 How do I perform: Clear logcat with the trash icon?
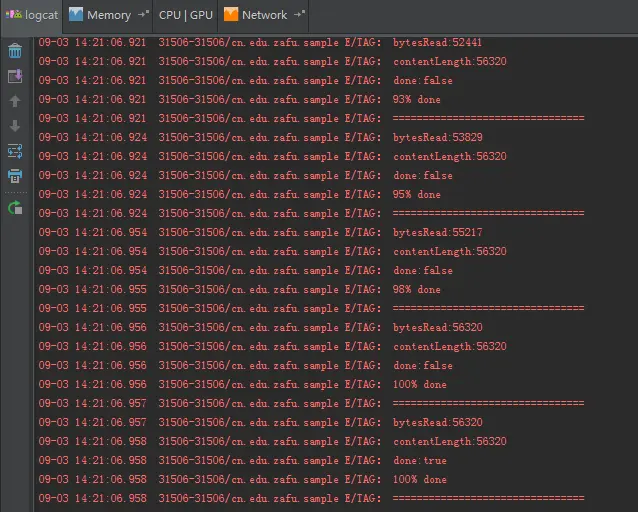coord(15,51)
